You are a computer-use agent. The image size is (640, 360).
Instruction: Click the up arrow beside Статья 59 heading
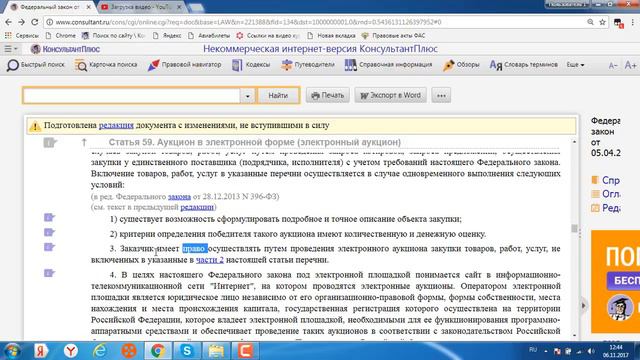[84, 142]
